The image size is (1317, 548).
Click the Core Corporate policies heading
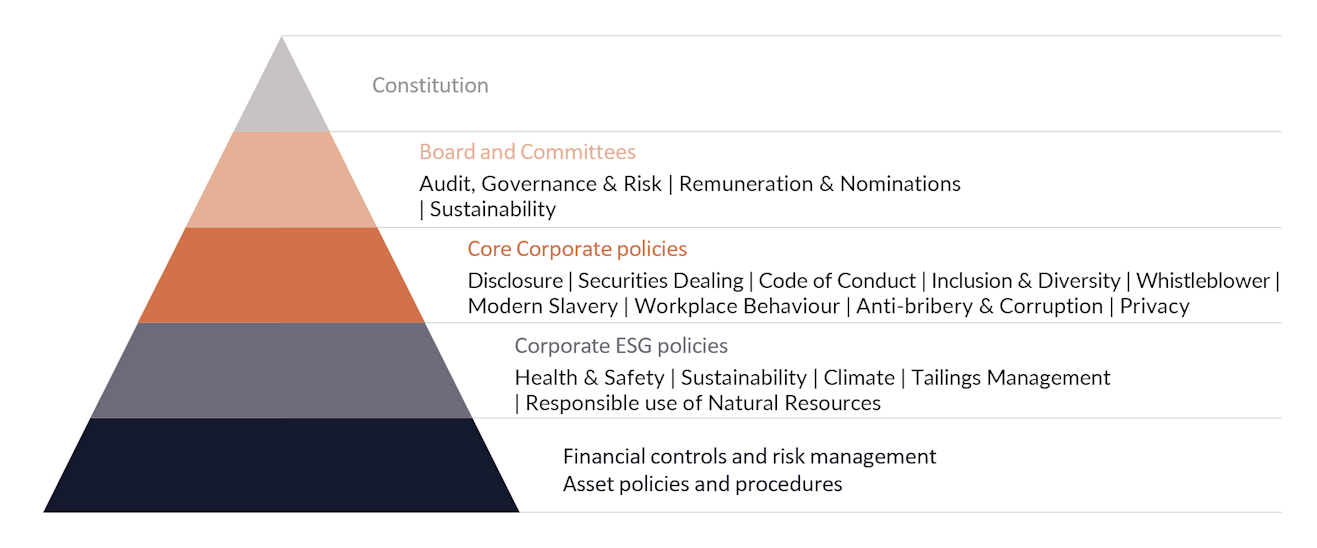pyautogui.click(x=577, y=249)
